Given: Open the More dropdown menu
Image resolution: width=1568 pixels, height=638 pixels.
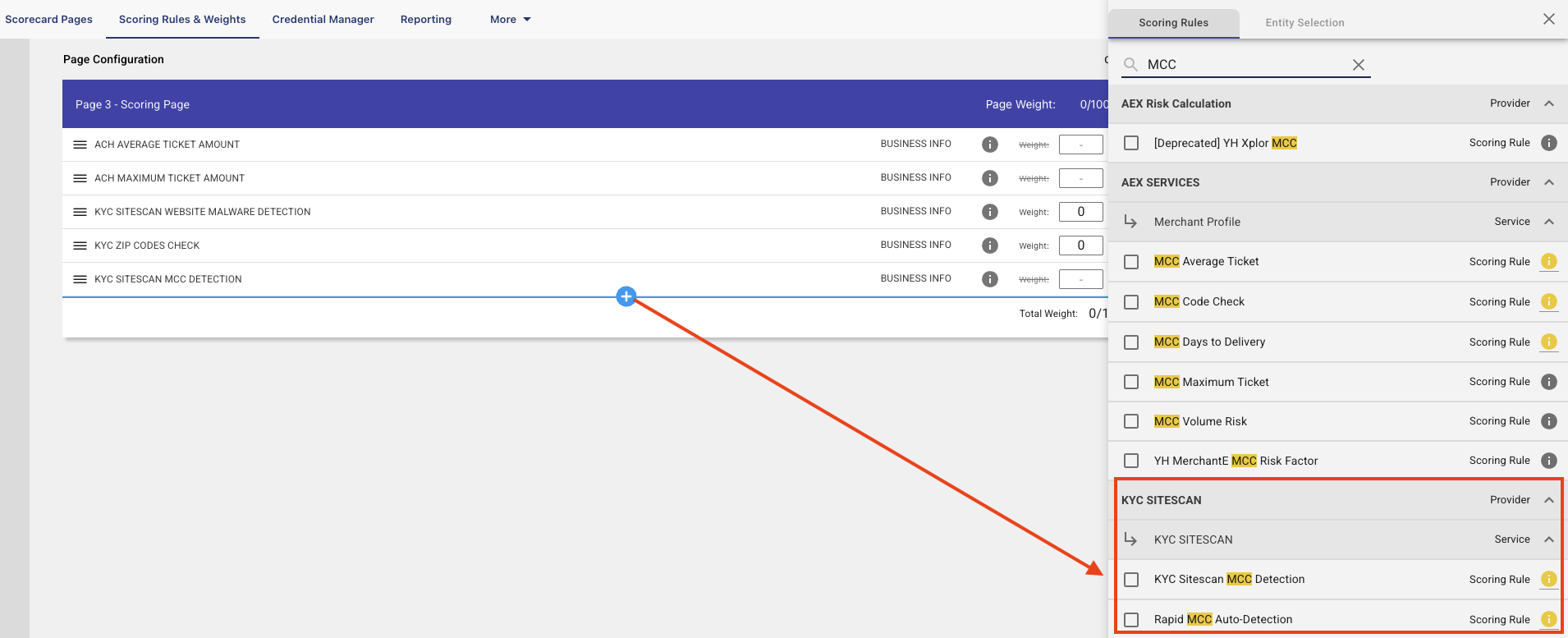Looking at the screenshot, I should coord(511,19).
